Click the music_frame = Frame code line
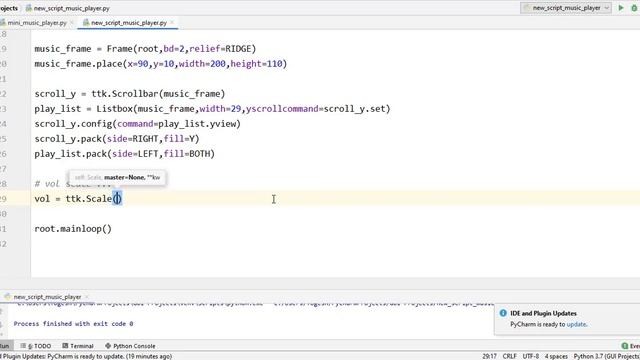 click(x=145, y=49)
